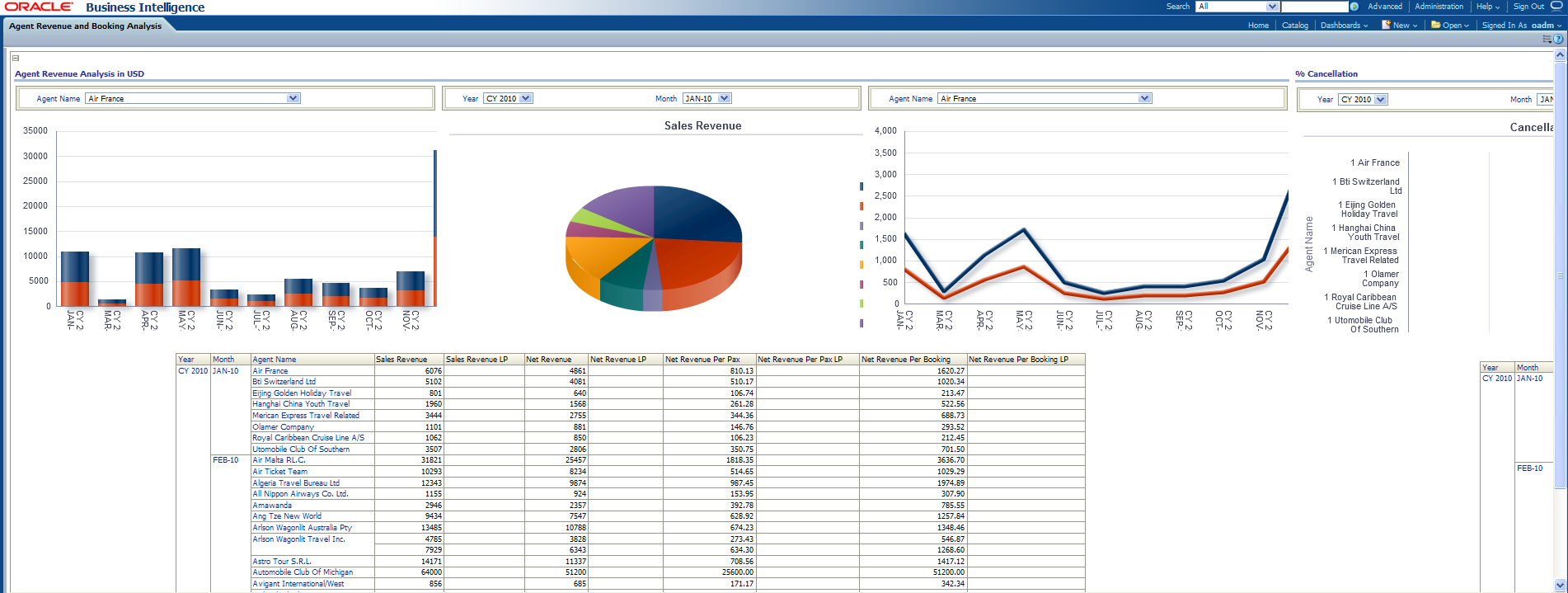Click the scroll up arrow on the page scrollbar
The height and width of the screenshot is (593, 1568).
(x=1560, y=55)
